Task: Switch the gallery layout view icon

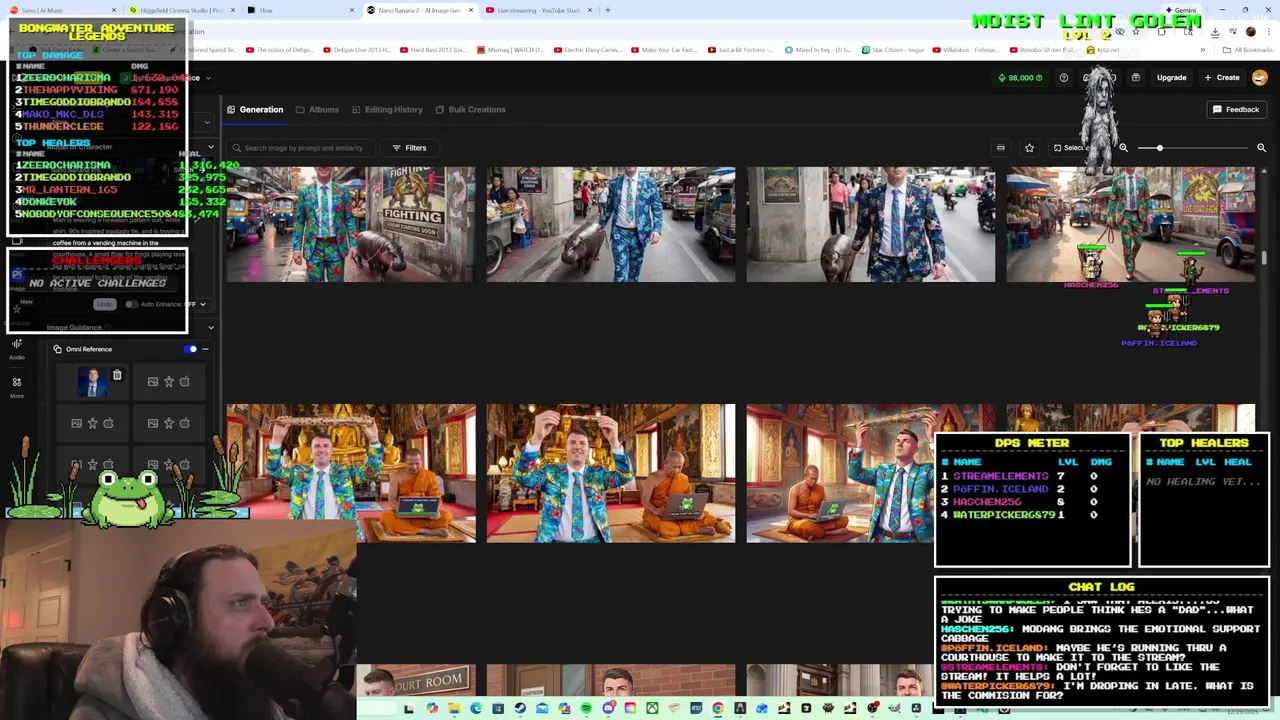Action: (1000, 148)
